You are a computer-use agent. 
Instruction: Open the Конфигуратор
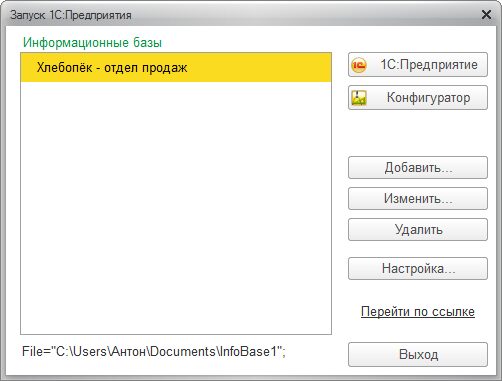coord(418,98)
